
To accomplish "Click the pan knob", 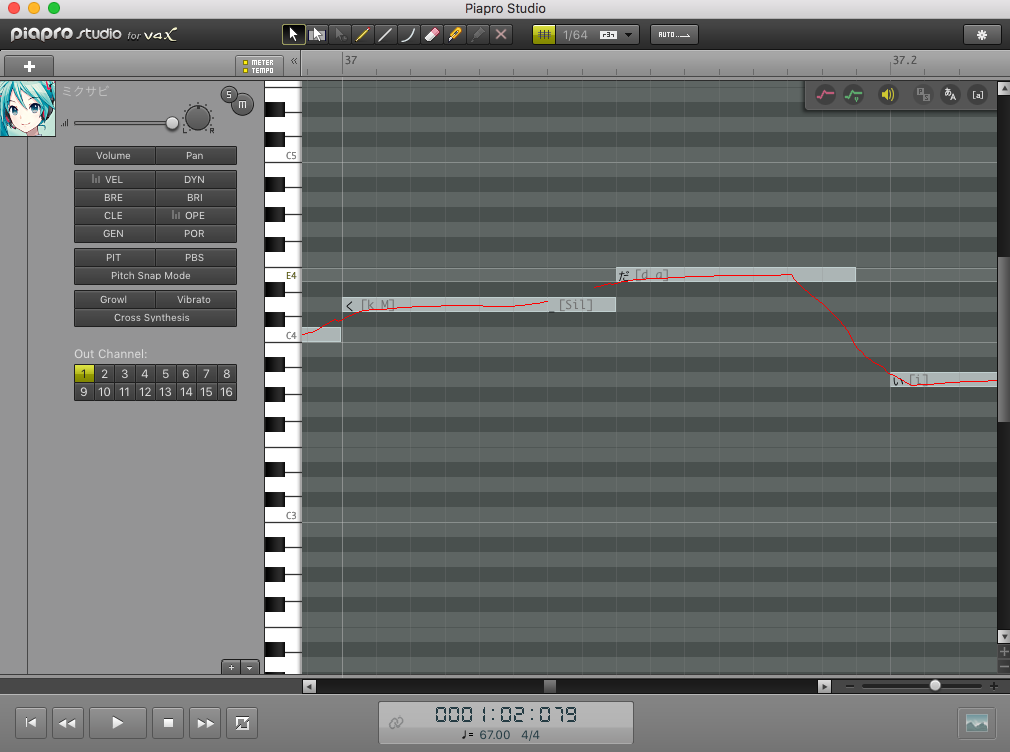I will [x=197, y=118].
